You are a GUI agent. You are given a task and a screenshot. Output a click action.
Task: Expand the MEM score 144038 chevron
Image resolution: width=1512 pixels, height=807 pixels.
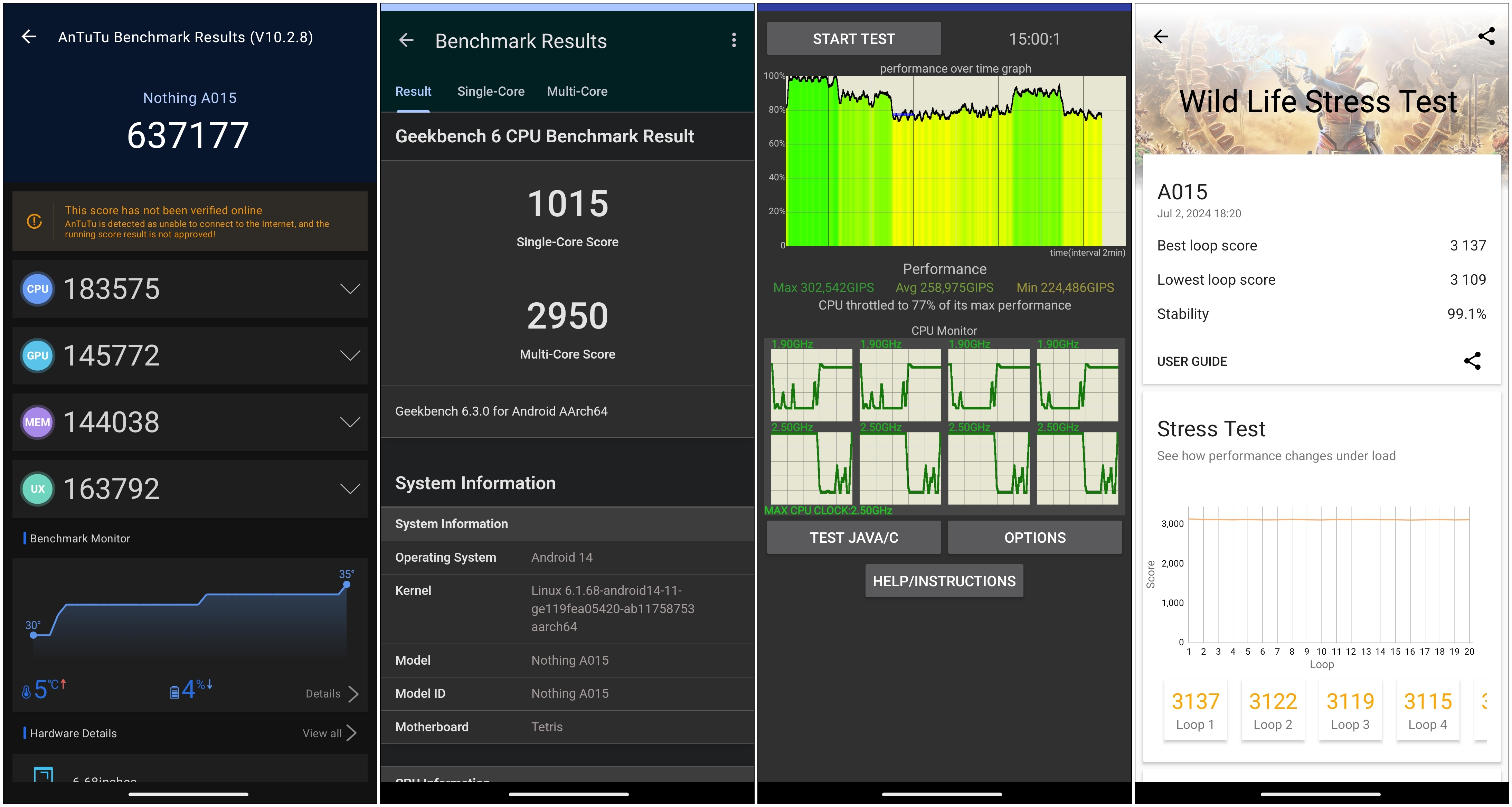pyautogui.click(x=350, y=422)
